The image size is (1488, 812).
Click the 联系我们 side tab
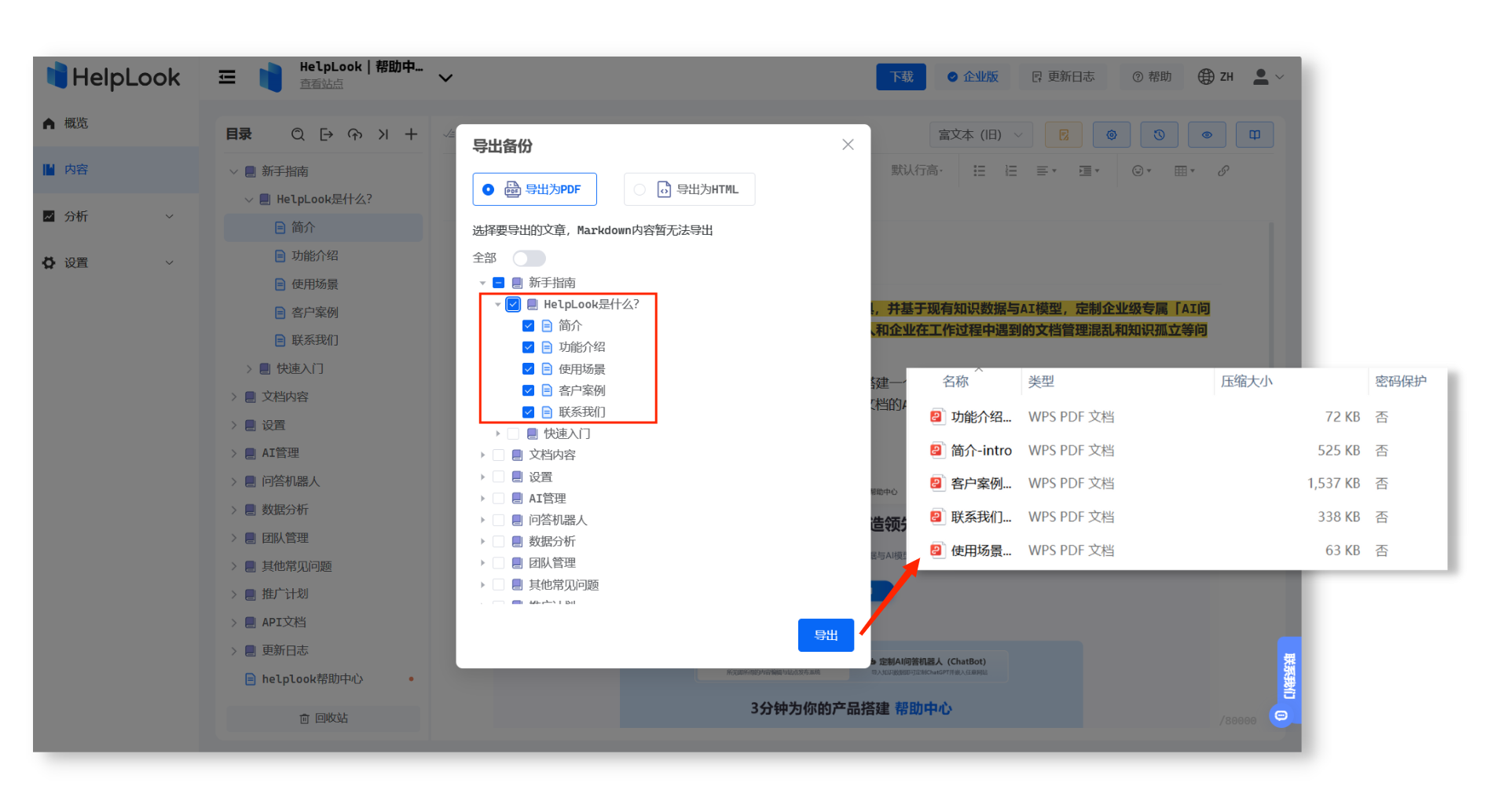(1289, 676)
